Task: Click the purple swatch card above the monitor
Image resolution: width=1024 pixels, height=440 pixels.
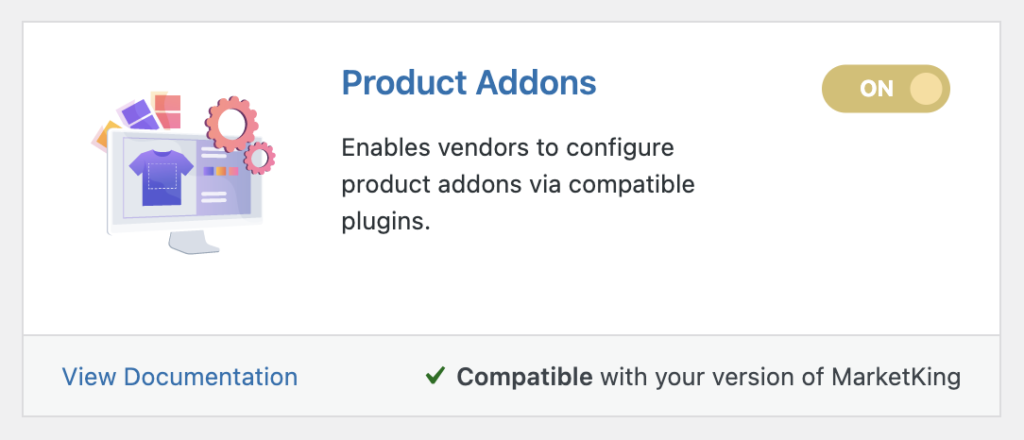Action: 140,116
